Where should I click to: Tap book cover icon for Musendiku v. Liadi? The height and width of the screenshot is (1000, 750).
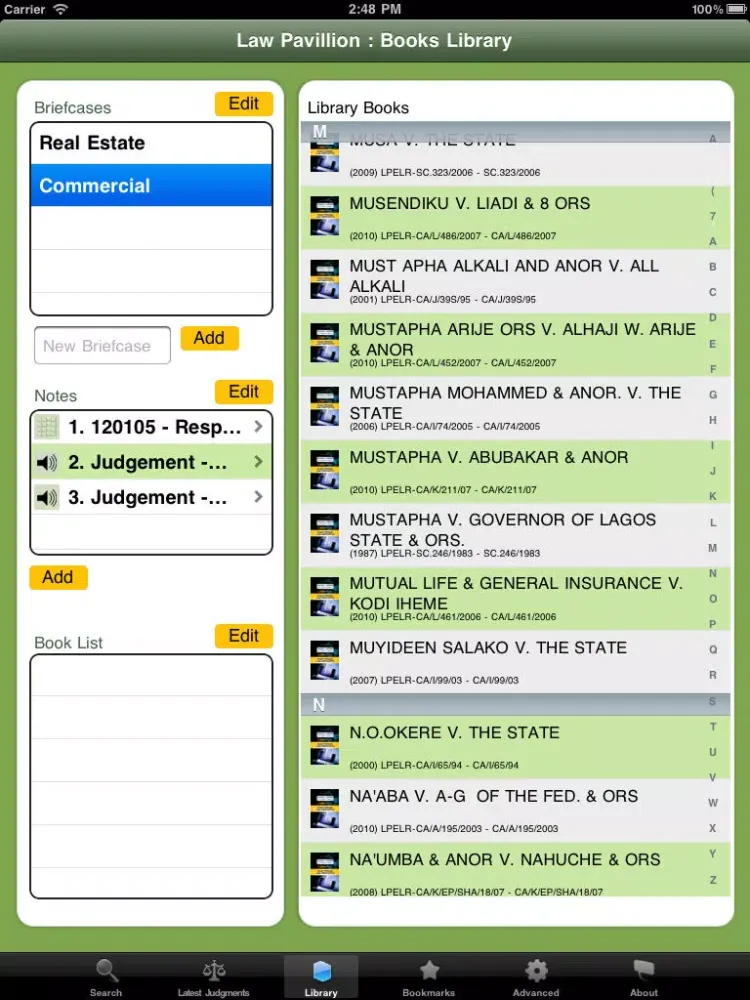pyautogui.click(x=325, y=216)
